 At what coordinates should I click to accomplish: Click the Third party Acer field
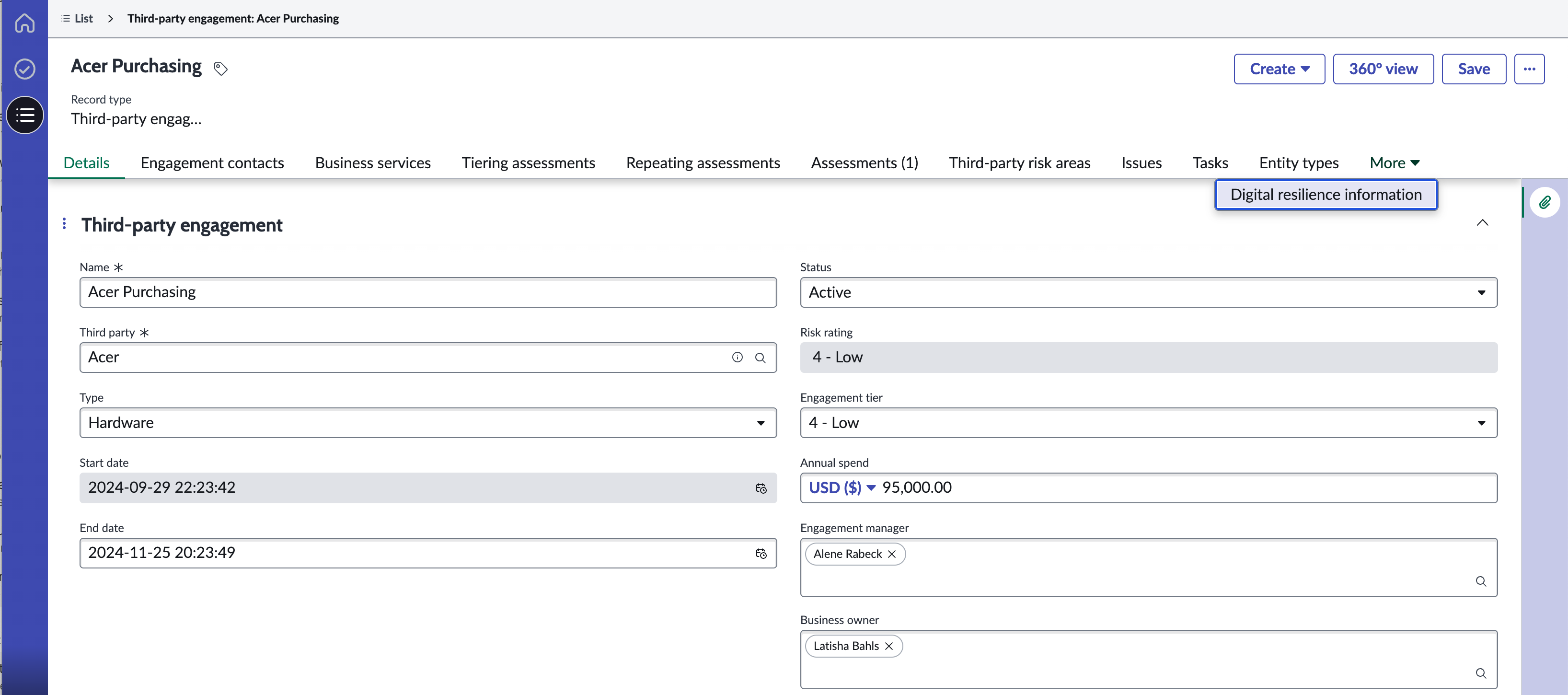pyautogui.click(x=428, y=357)
